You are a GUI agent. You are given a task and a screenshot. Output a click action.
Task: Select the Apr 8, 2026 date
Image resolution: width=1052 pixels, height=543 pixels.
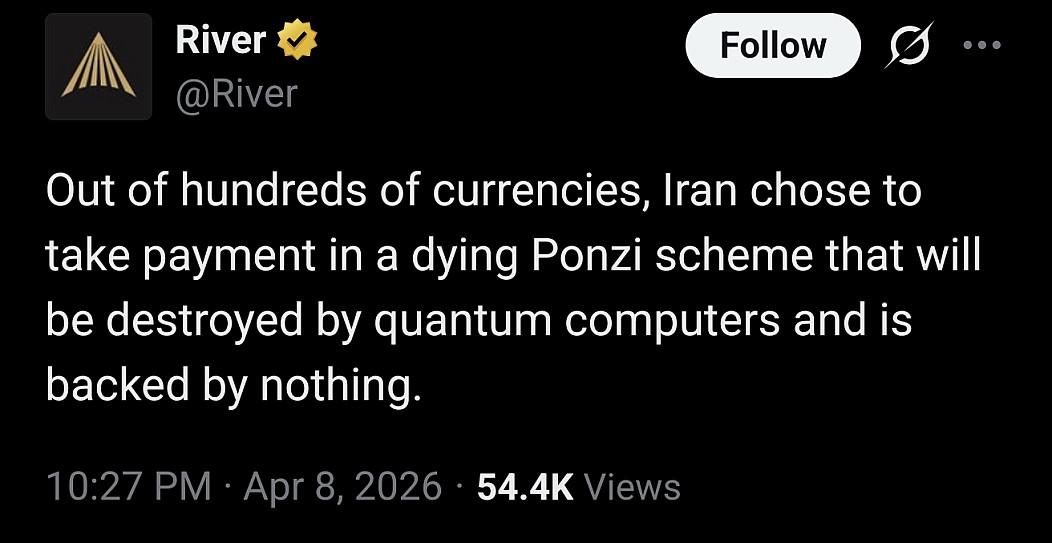point(342,487)
